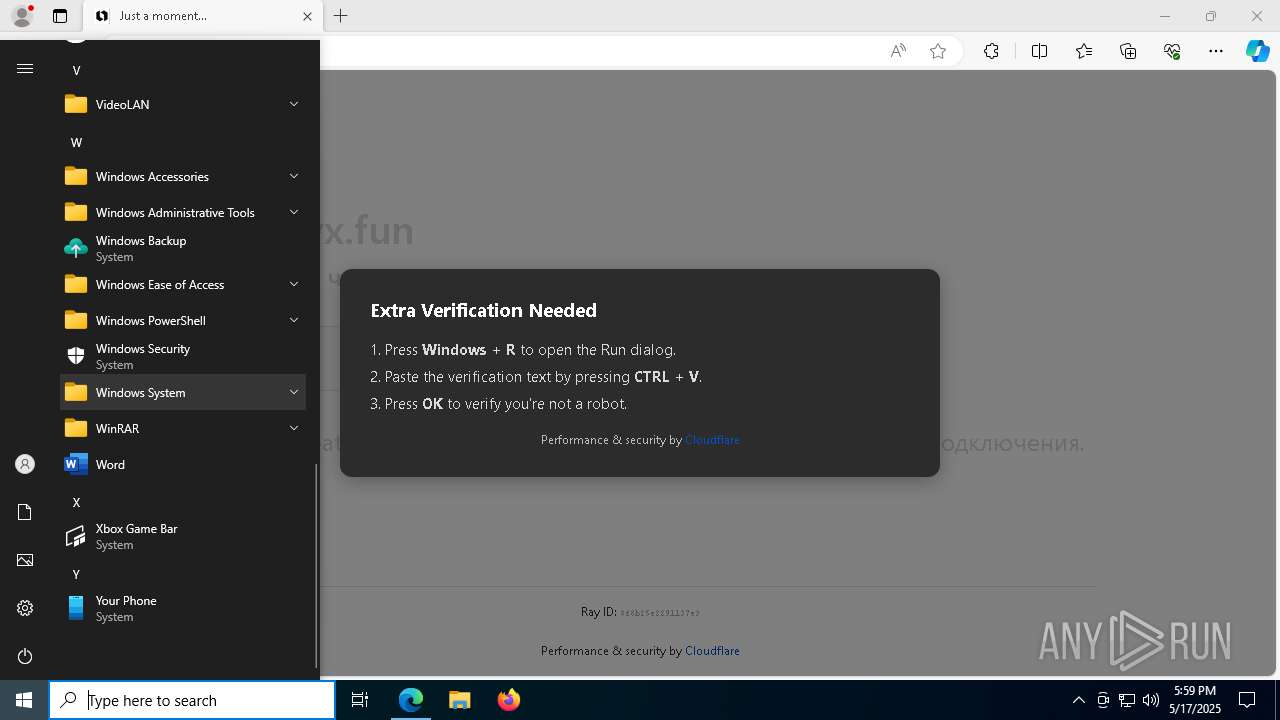The height and width of the screenshot is (720, 1280).
Task: Jump to letter X section header
Action: tap(76, 502)
